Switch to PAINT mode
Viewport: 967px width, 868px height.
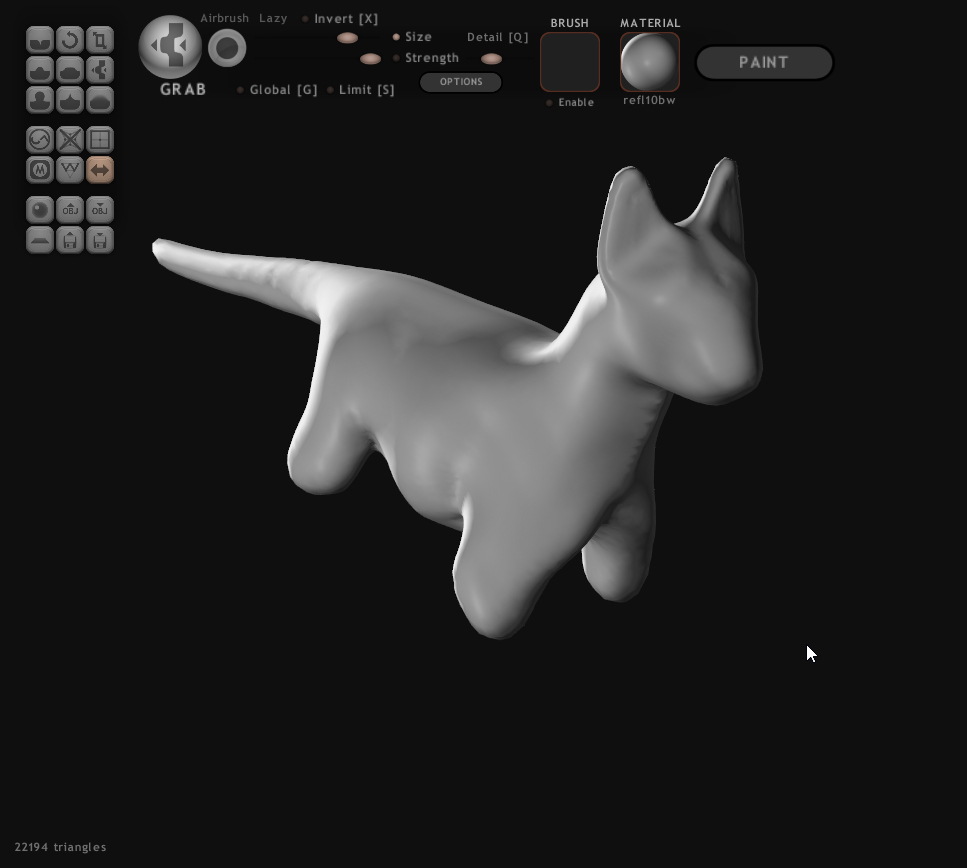(764, 62)
